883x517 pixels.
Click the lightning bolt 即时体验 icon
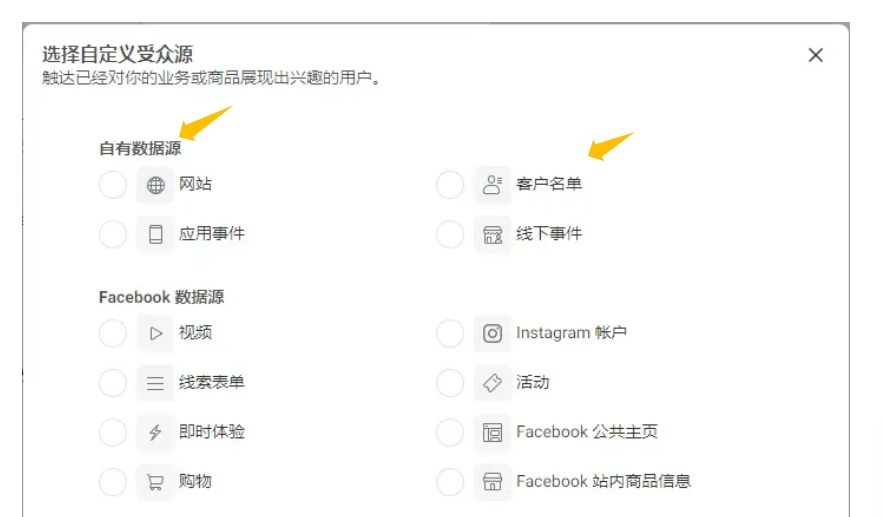155,433
